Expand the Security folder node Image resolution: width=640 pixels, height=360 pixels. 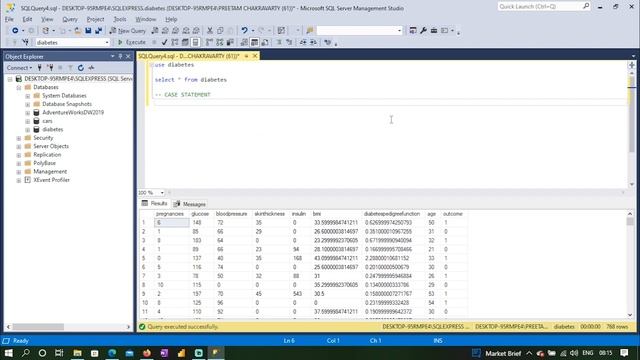pos(19,138)
